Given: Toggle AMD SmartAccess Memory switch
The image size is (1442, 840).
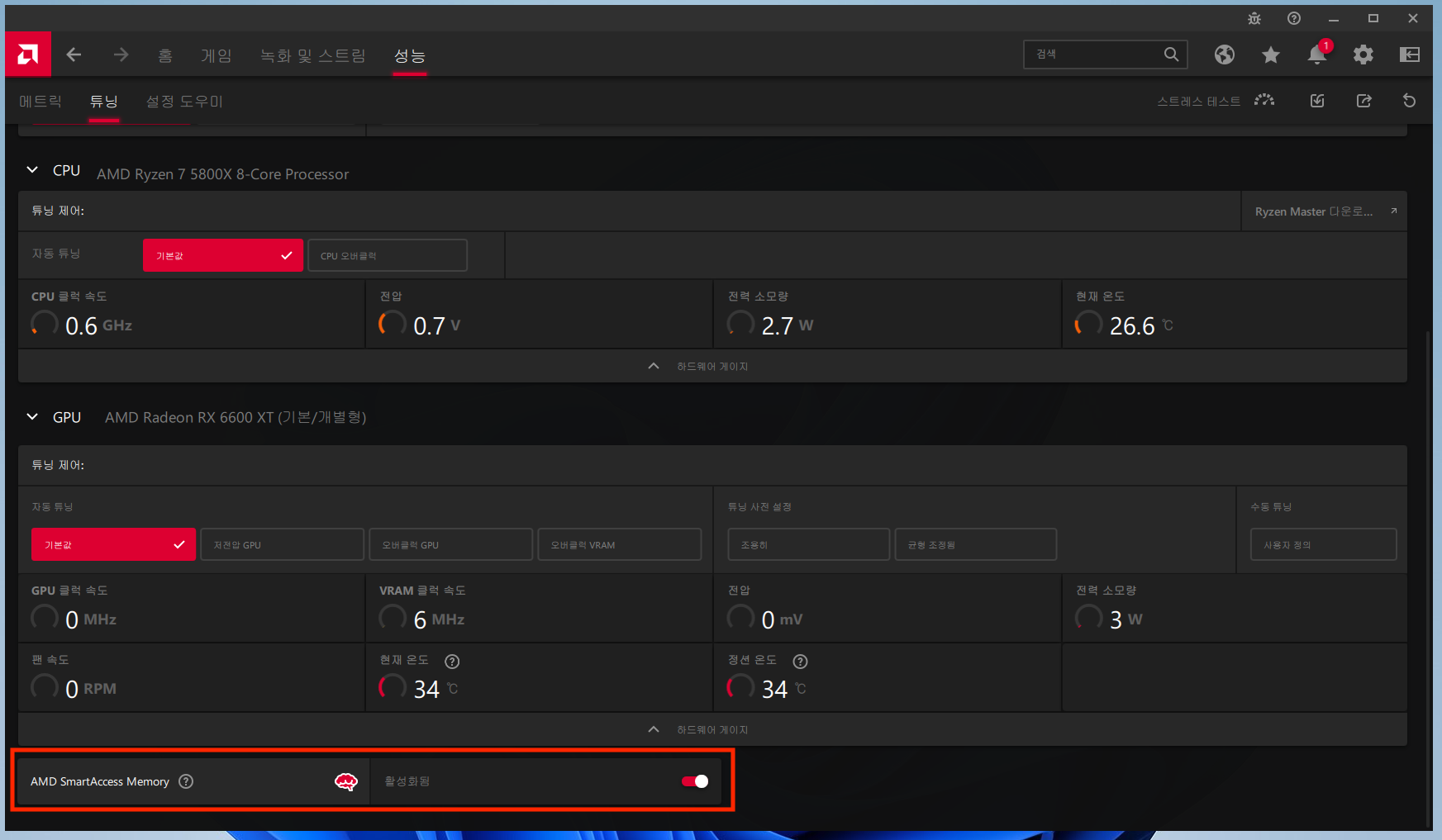Looking at the screenshot, I should coord(695,781).
